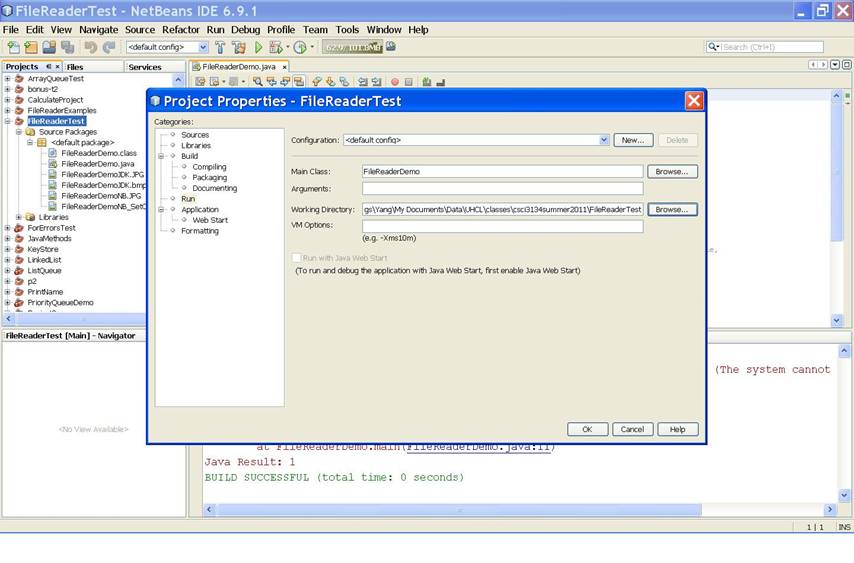Click the Start Macro Recording red icon
Screen dimensions: 854x563
tap(395, 82)
